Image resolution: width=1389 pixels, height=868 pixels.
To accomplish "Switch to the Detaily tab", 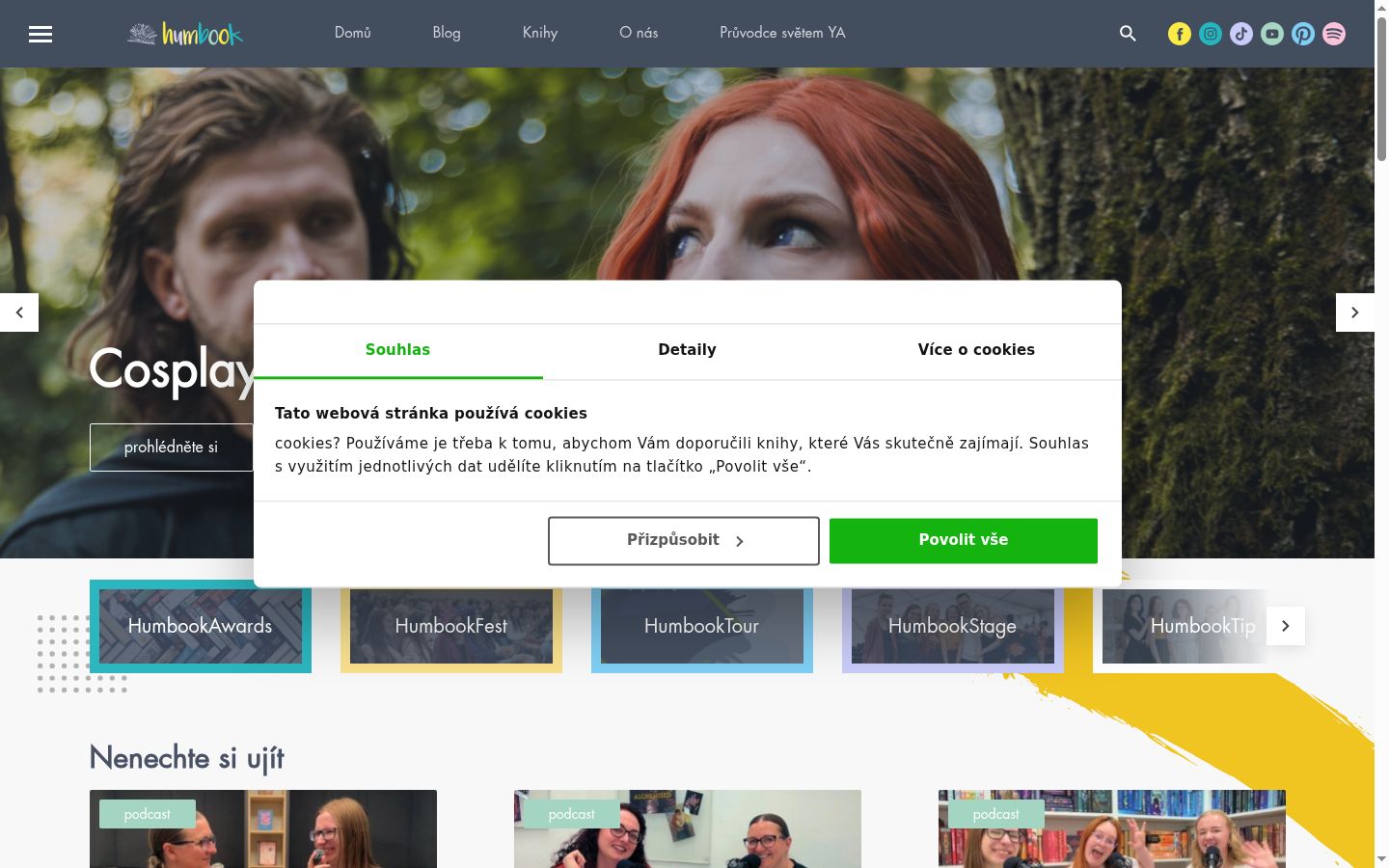I will tap(688, 351).
